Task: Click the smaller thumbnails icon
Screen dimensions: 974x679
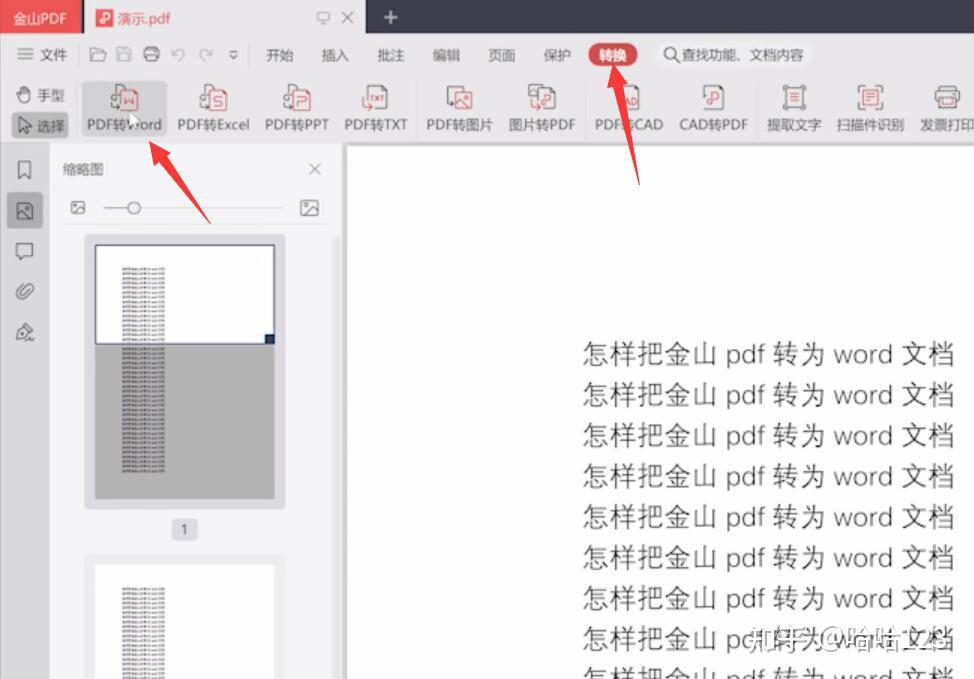Action: pyautogui.click(x=78, y=207)
